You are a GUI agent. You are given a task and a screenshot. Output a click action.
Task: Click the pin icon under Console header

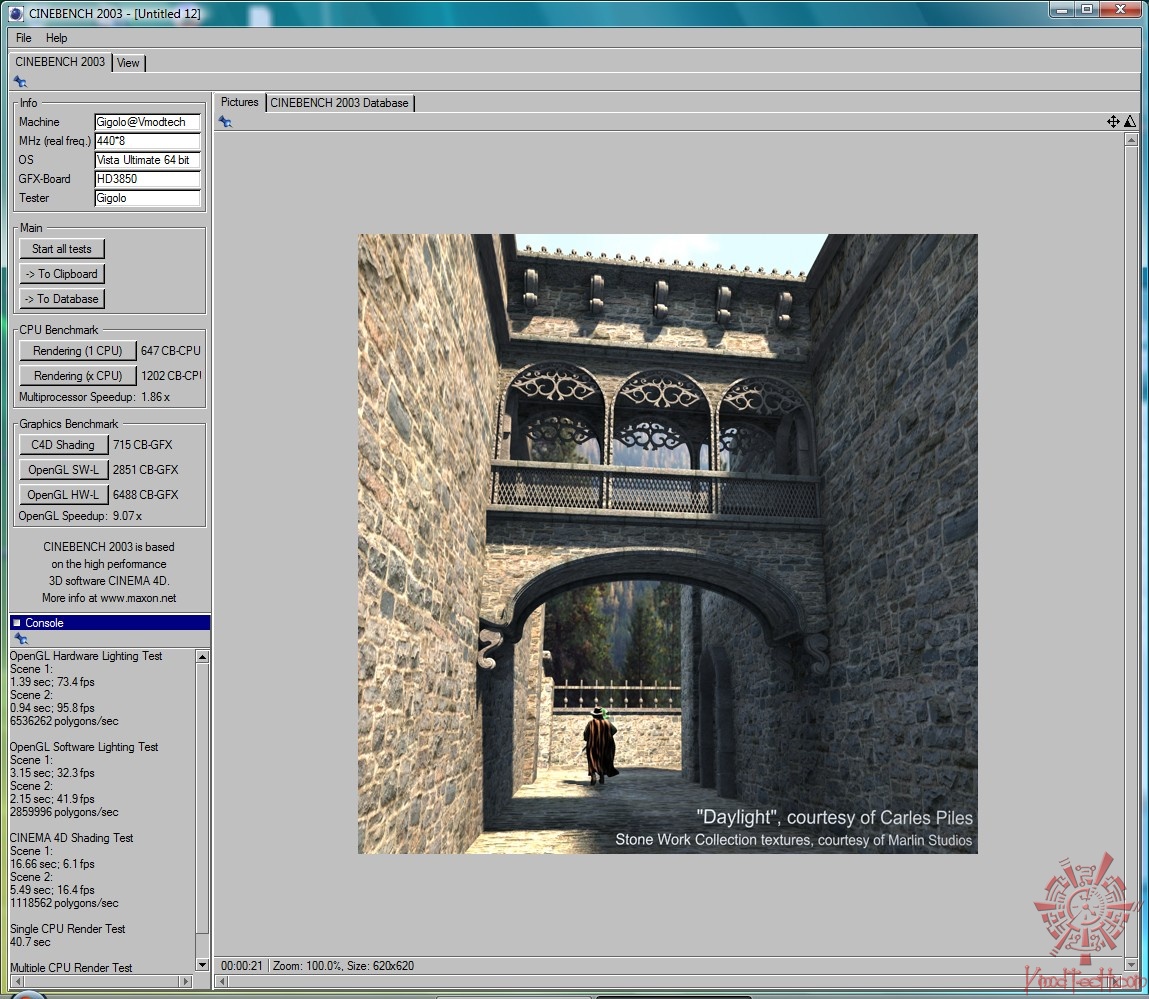coord(21,638)
